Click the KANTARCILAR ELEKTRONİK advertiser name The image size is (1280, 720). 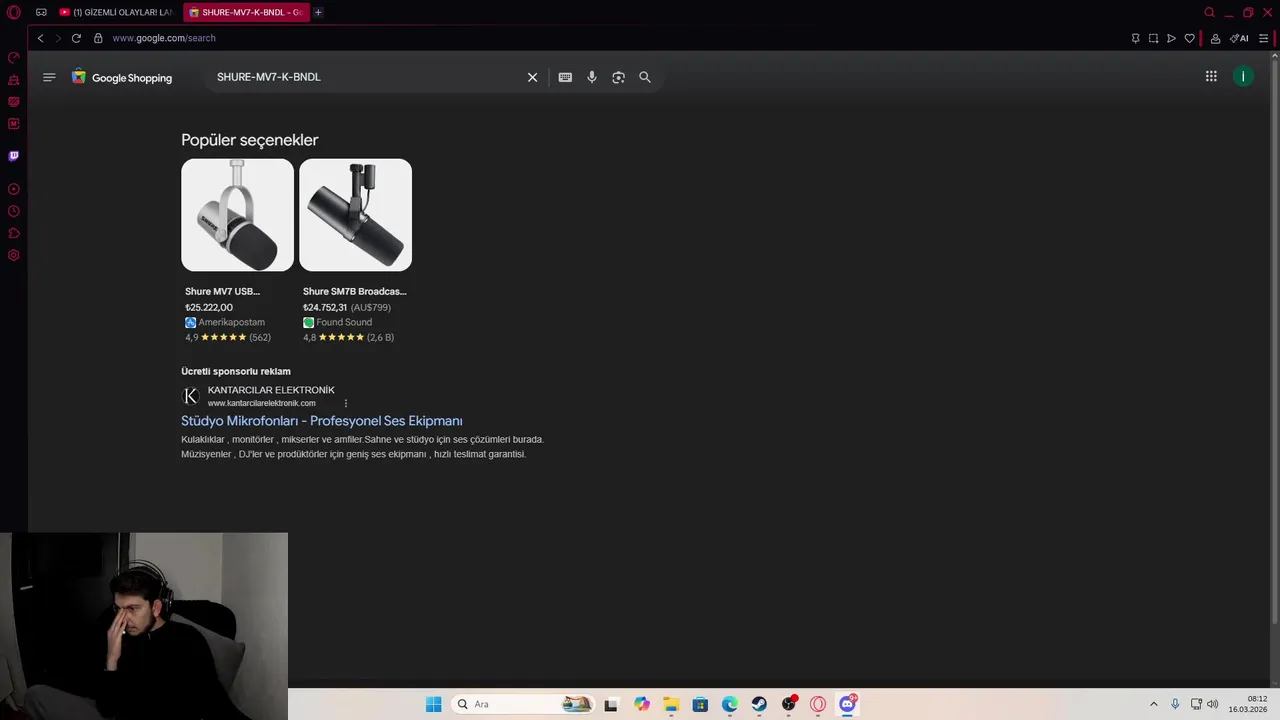271,390
